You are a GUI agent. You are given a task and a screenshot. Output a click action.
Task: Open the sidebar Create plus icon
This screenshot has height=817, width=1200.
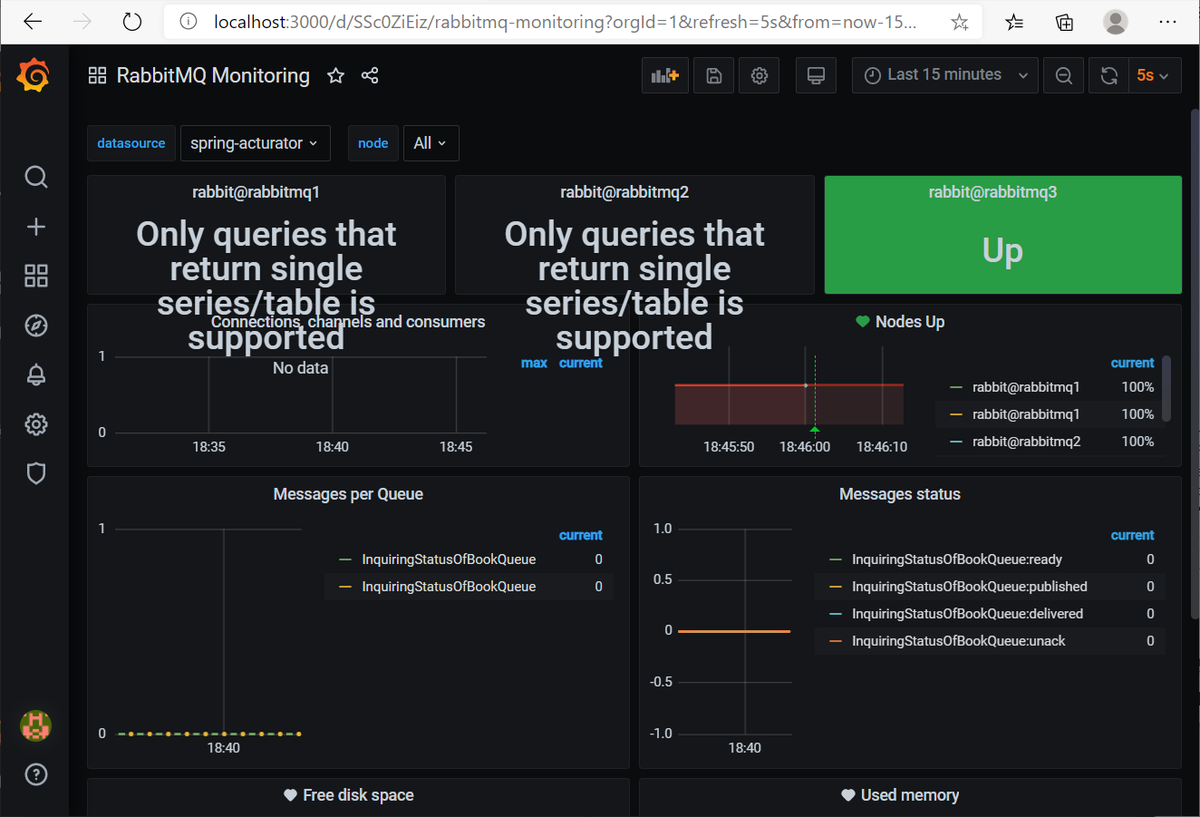pyautogui.click(x=36, y=227)
